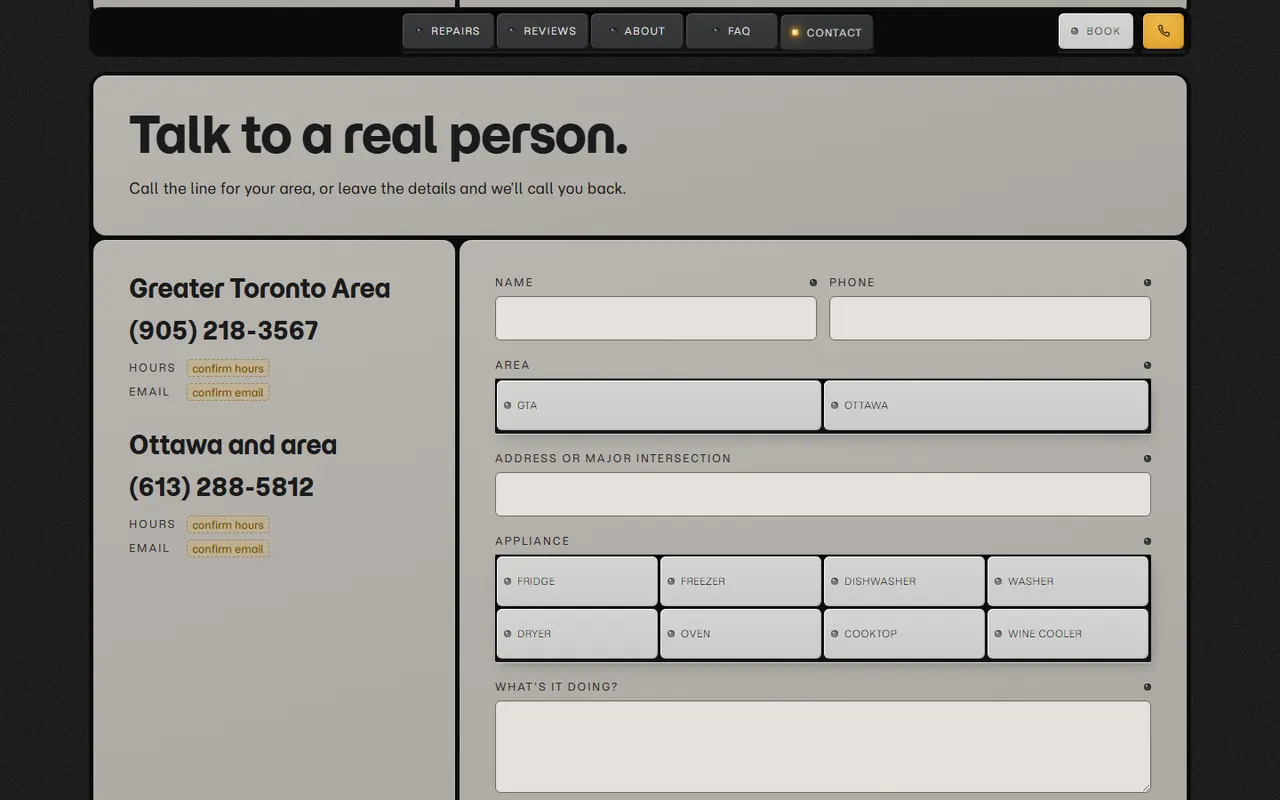Toggle the Fridge appliance option

click(x=577, y=581)
